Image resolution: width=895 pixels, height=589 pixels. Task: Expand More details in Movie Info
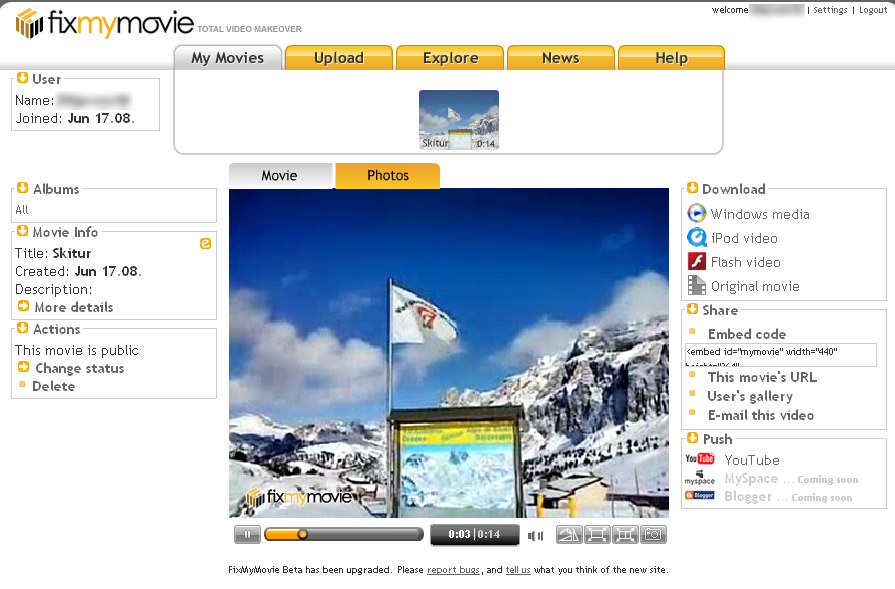tap(65, 307)
